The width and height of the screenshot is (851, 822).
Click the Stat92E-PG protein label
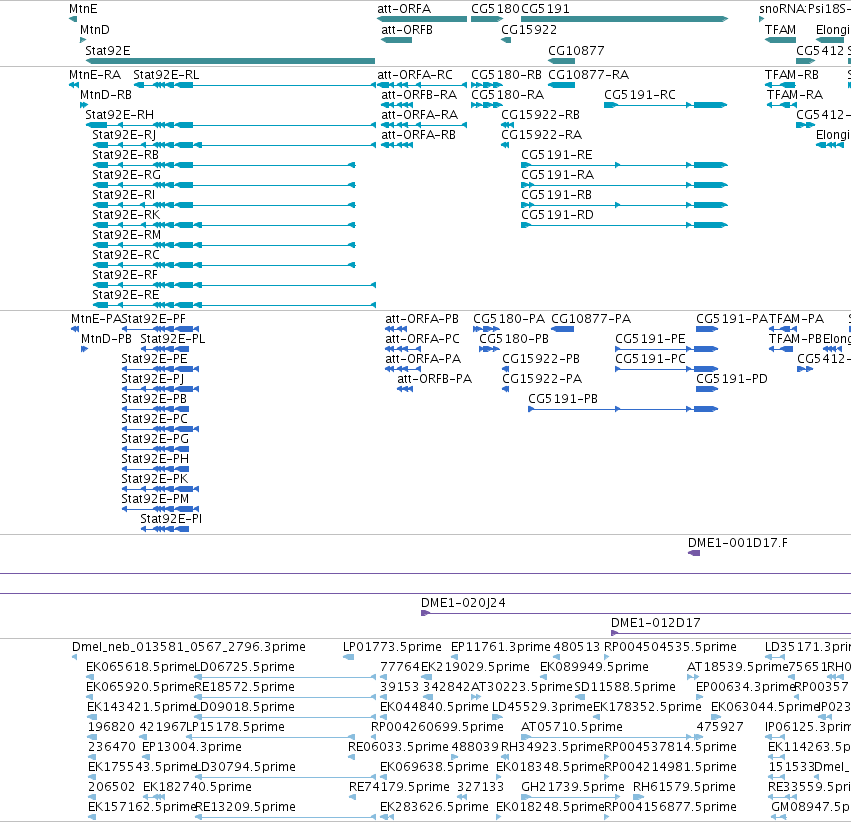click(155, 438)
